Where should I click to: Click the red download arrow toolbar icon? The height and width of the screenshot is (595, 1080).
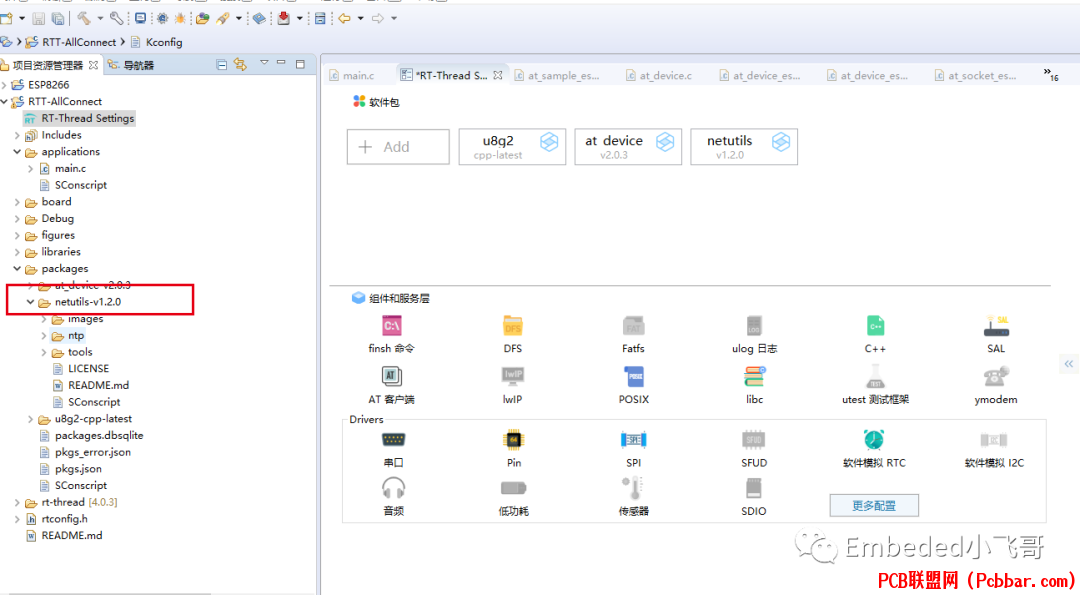tap(284, 19)
